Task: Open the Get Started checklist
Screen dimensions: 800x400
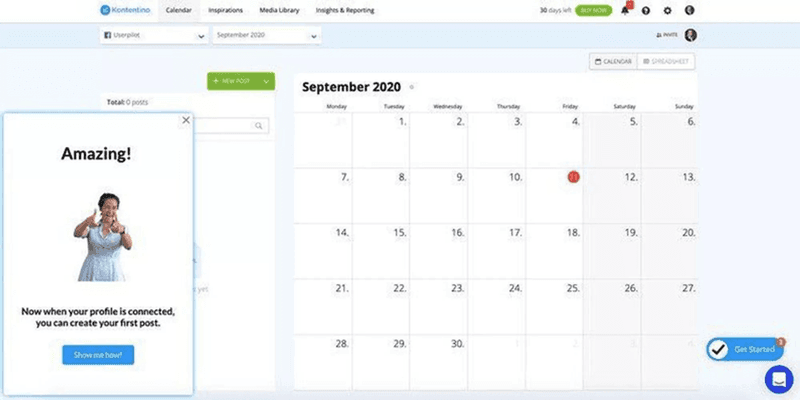Action: (x=744, y=349)
